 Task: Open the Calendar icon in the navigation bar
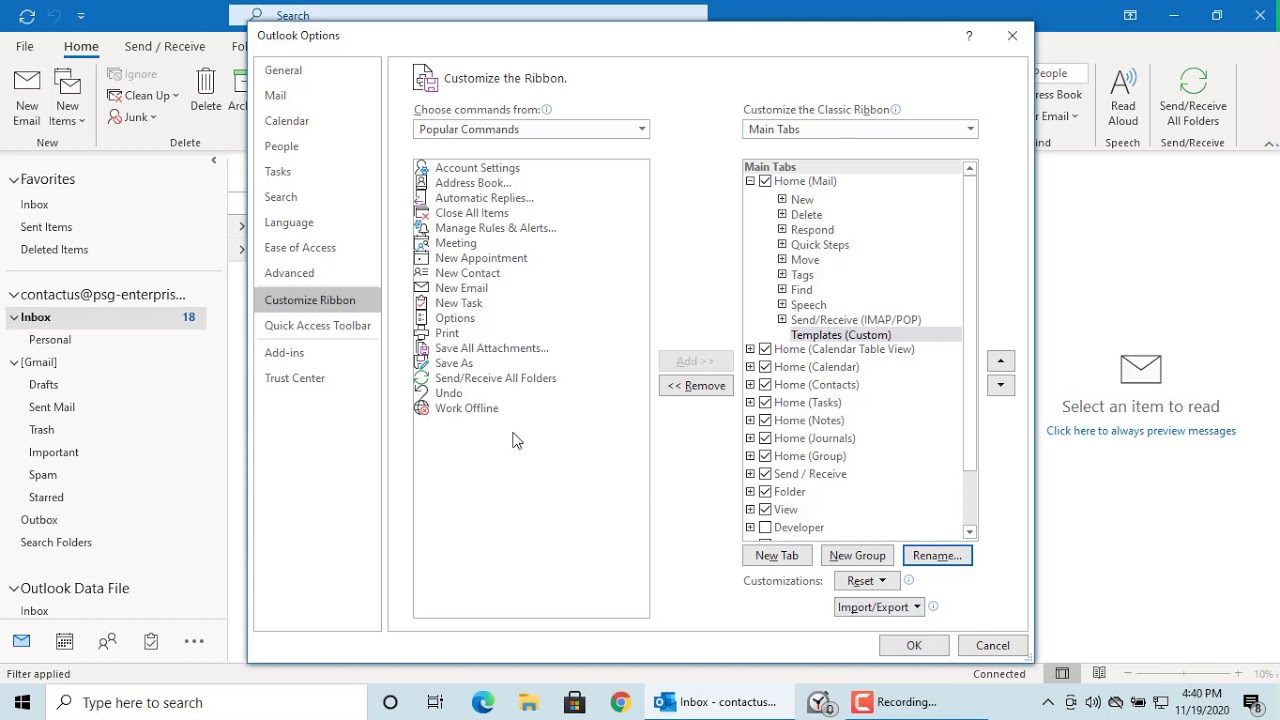click(64, 641)
